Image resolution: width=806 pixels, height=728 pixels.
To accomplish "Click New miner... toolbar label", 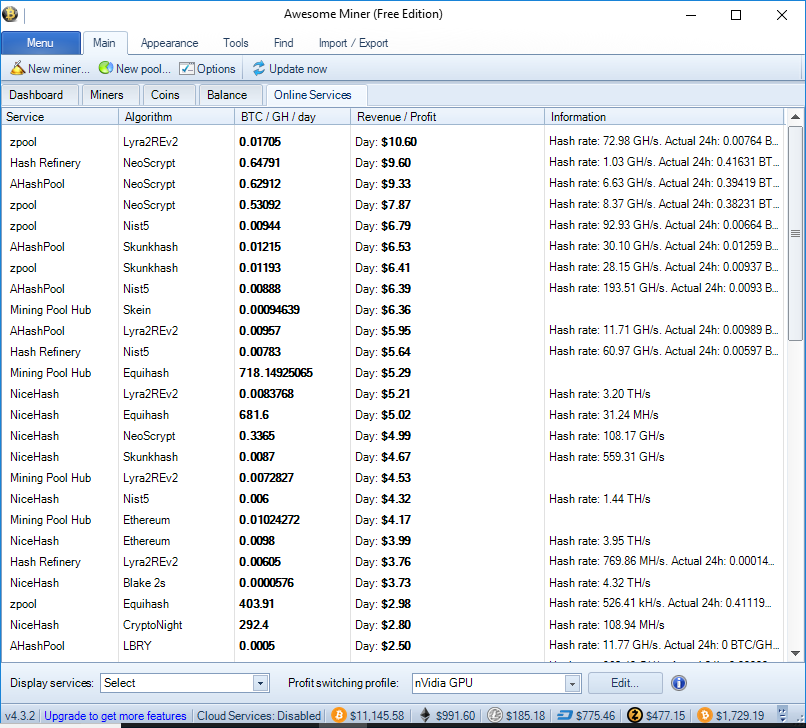I will 59,68.
